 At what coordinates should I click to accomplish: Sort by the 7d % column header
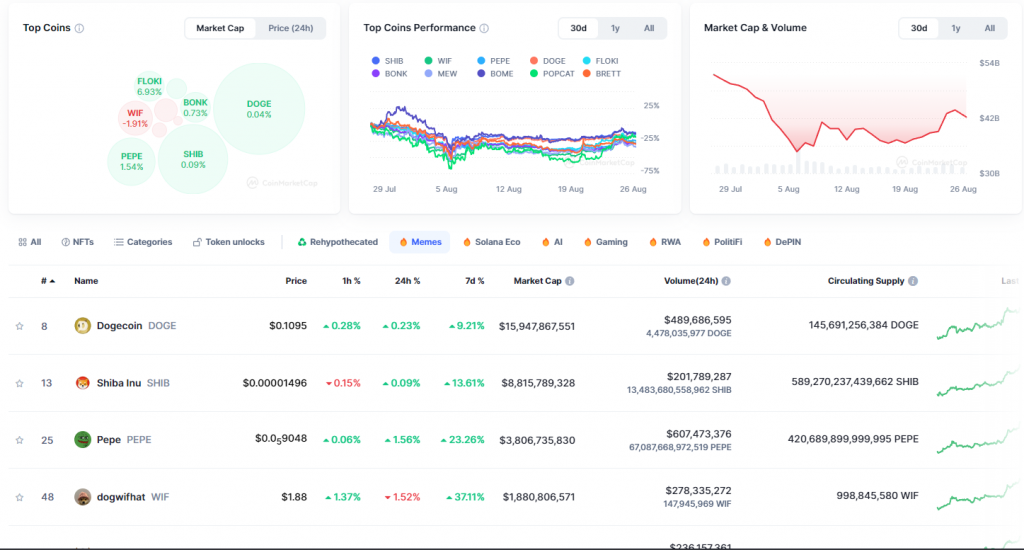(x=474, y=281)
